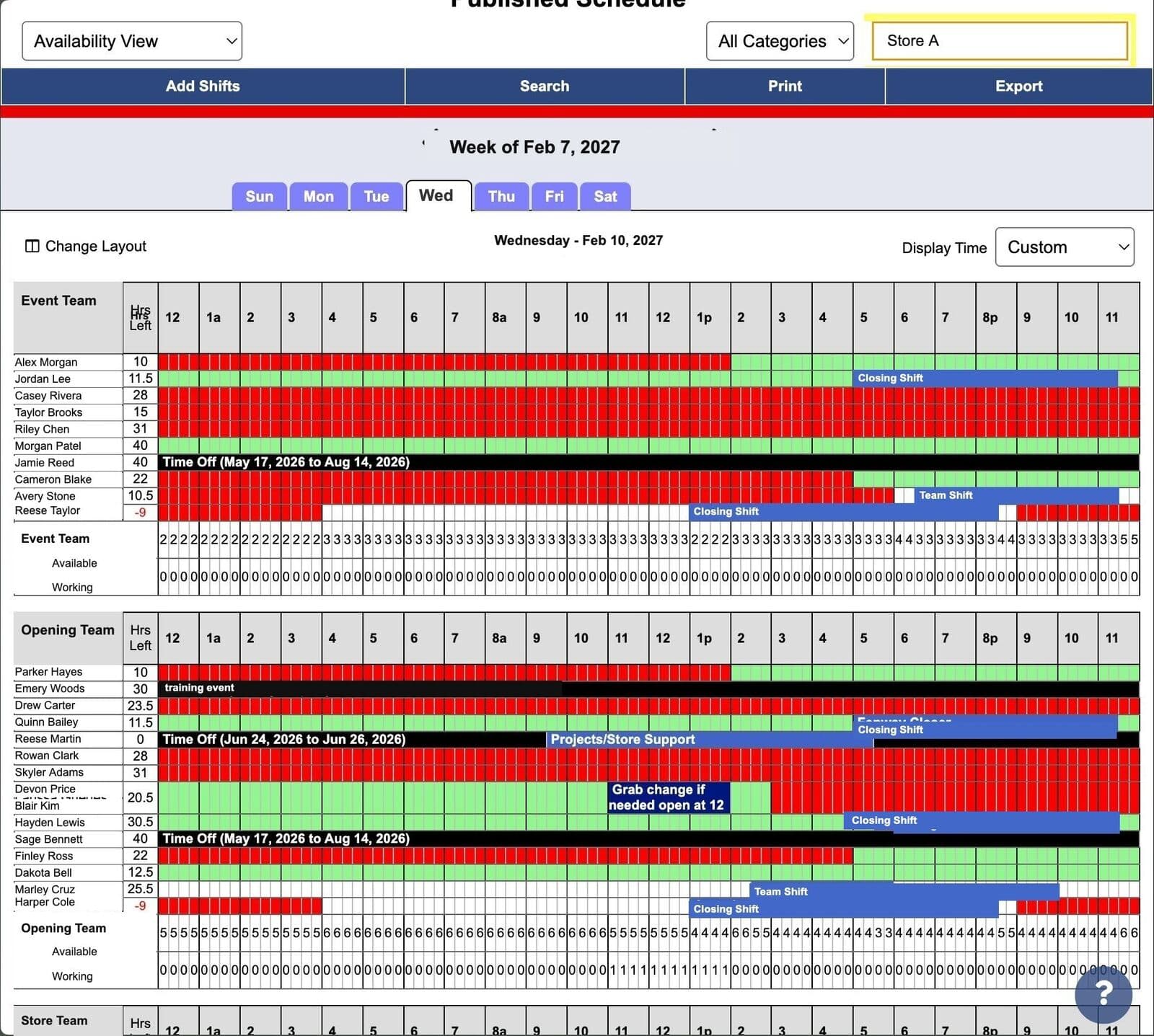Screen dimensions: 1154x1036
Task: Select the Thu day tab
Action: coord(501,196)
